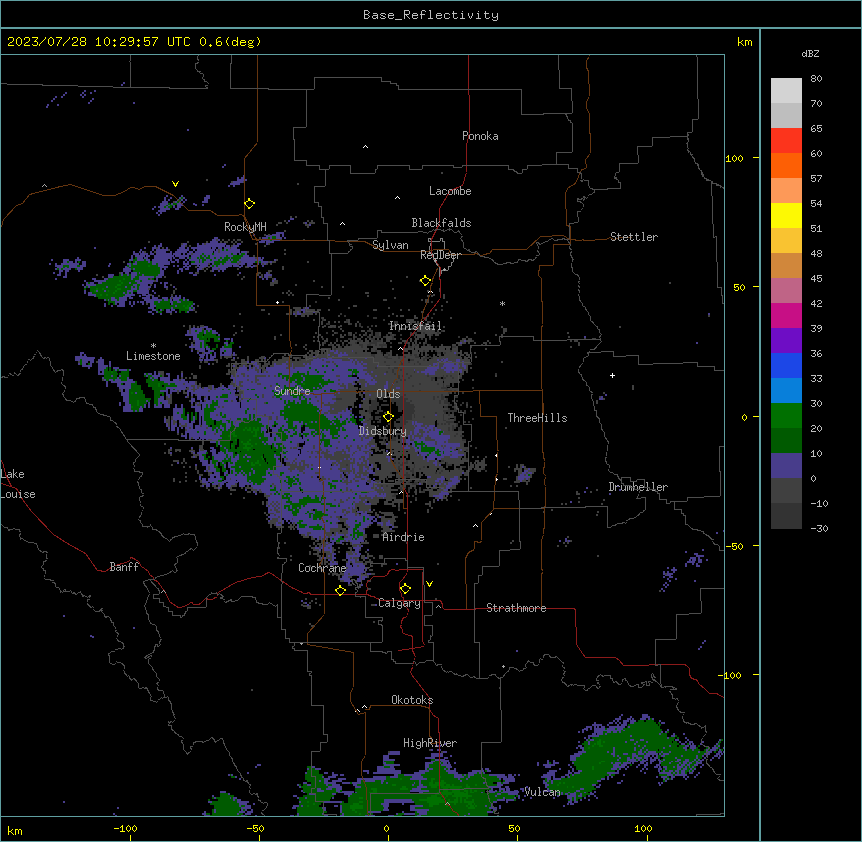The image size is (862, 842).
Task: Click the ThreeHills label
Action: 537,418
